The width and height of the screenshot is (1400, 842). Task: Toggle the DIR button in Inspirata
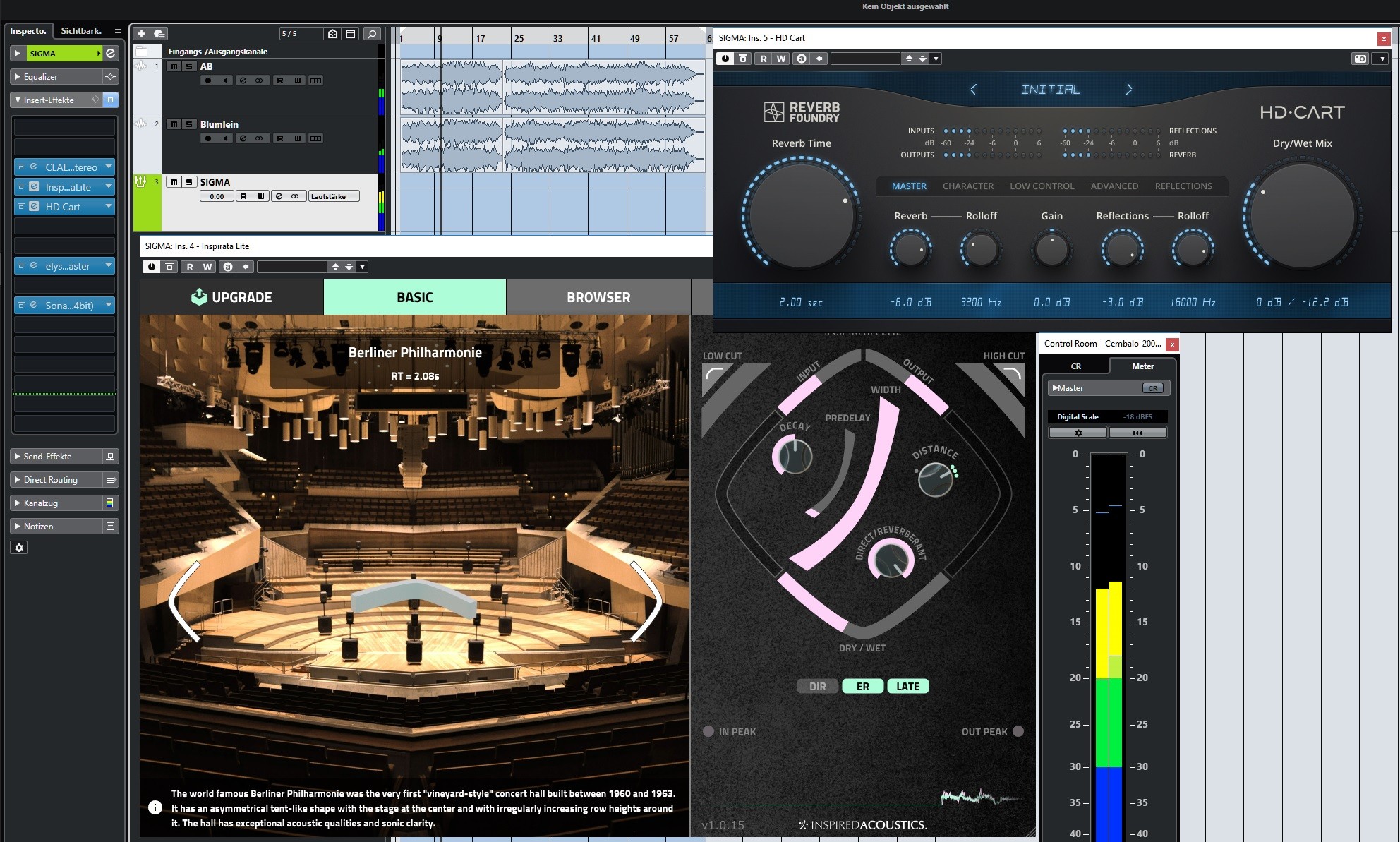(817, 686)
